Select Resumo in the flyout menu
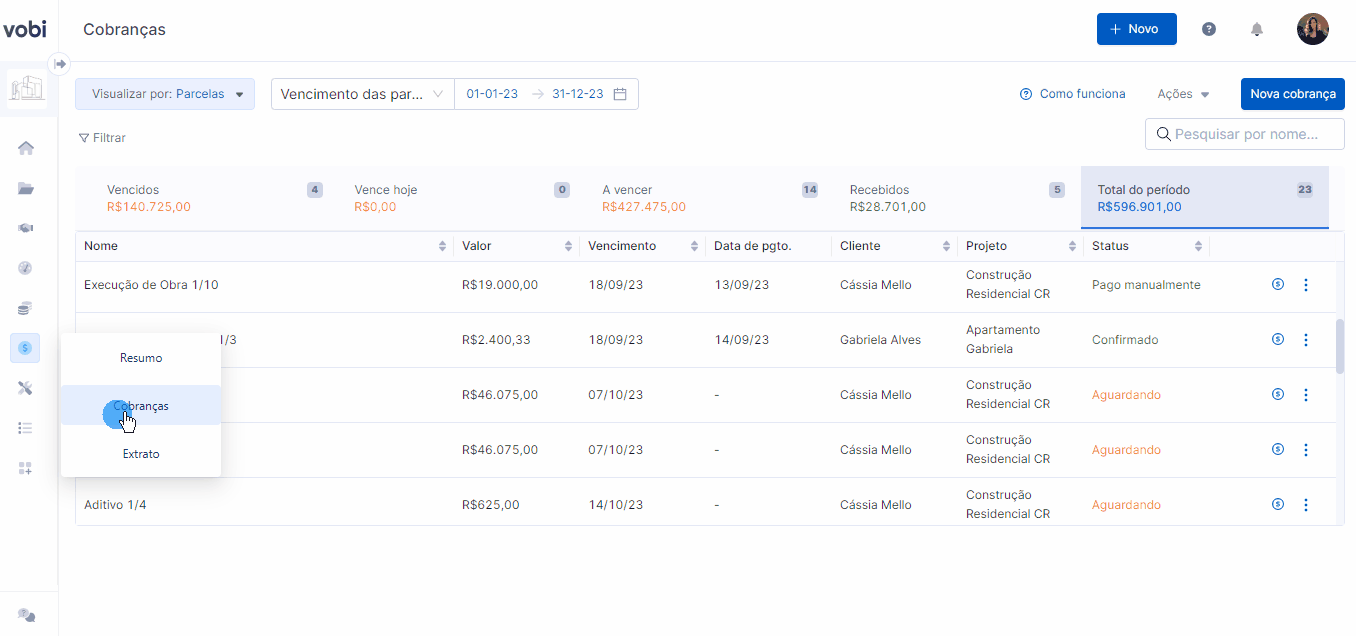Viewport: 1356px width, 636px height. point(141,358)
